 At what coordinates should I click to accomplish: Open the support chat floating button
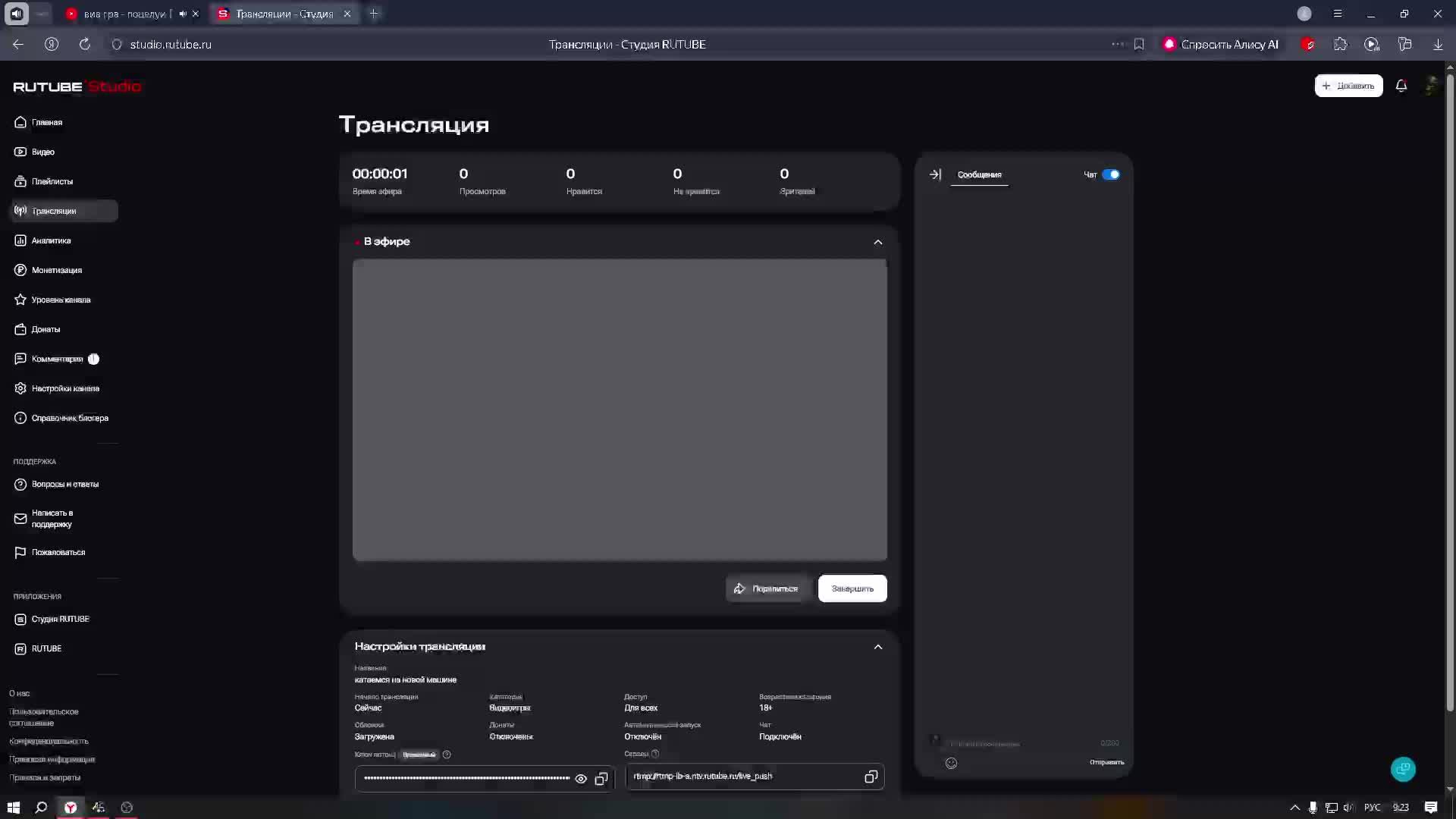(x=1403, y=769)
